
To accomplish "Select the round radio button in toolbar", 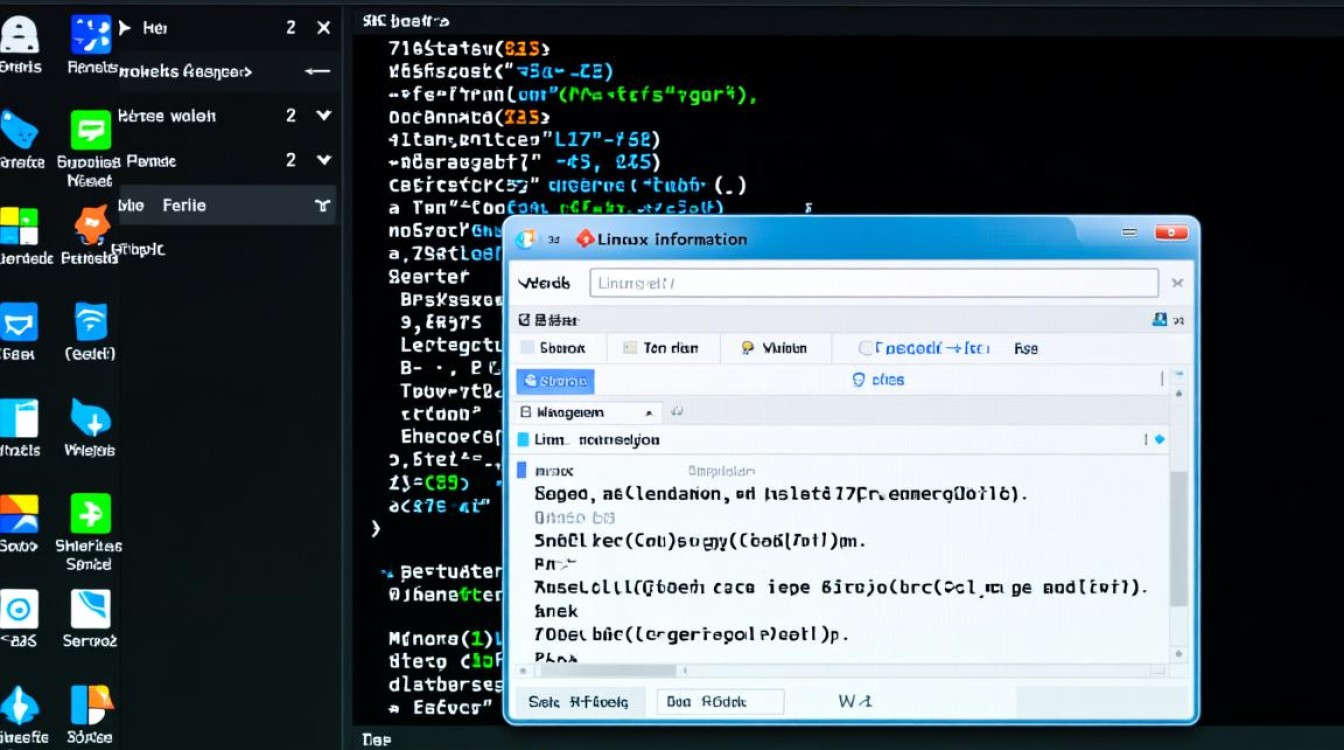I will pyautogui.click(x=866, y=348).
